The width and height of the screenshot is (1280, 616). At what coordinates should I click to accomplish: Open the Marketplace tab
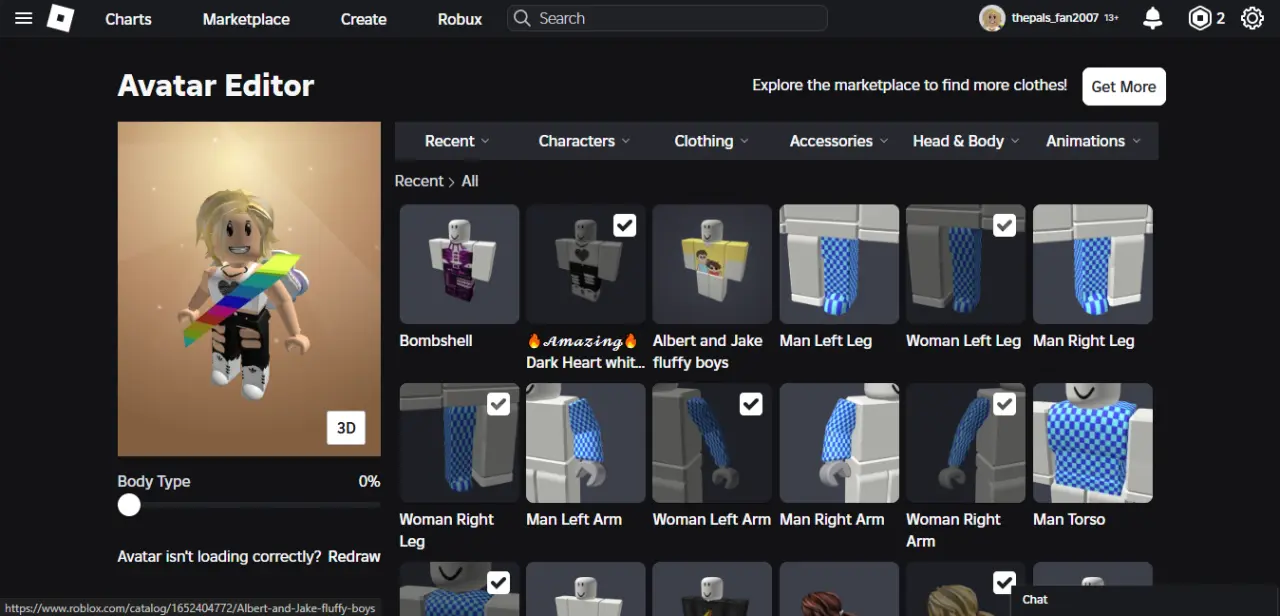246,19
